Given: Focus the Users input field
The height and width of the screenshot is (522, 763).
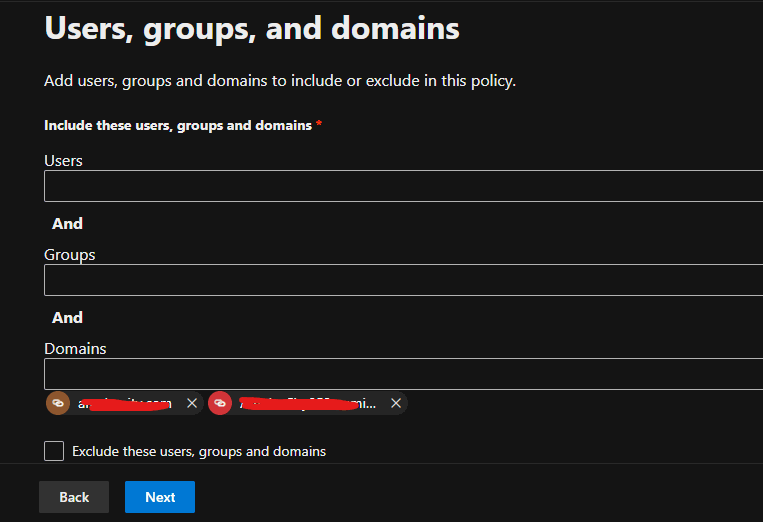Looking at the screenshot, I should pos(400,186).
